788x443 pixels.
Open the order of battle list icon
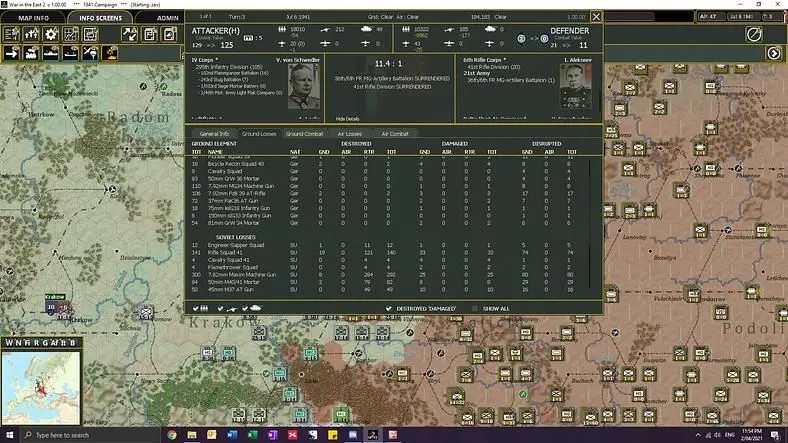point(12,34)
